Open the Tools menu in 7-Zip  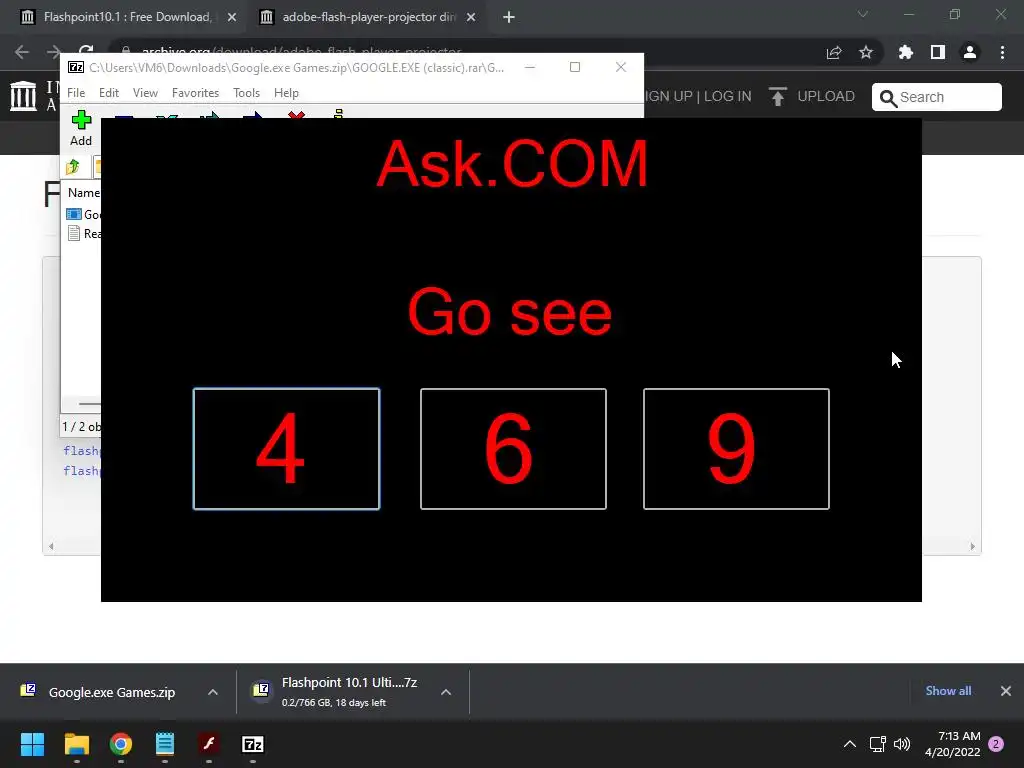246,93
